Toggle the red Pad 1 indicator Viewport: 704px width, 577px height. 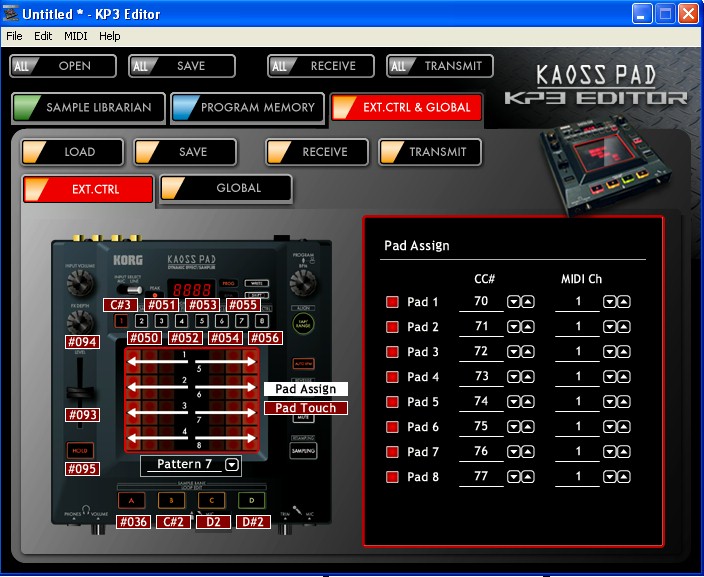click(392, 302)
